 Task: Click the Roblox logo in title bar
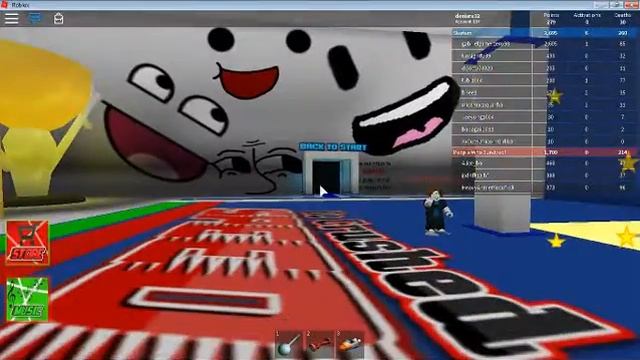(x=4, y=4)
